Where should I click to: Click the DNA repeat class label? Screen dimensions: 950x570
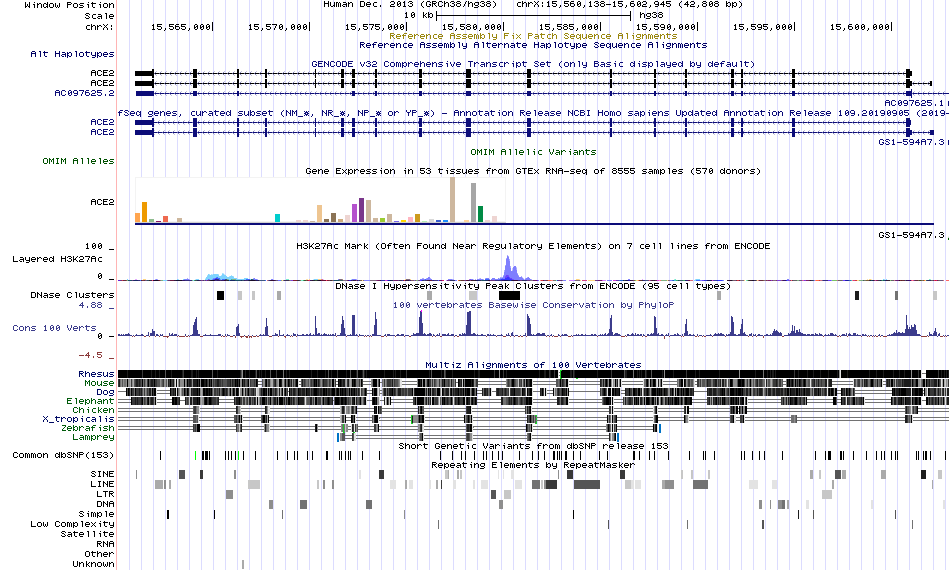105,504
